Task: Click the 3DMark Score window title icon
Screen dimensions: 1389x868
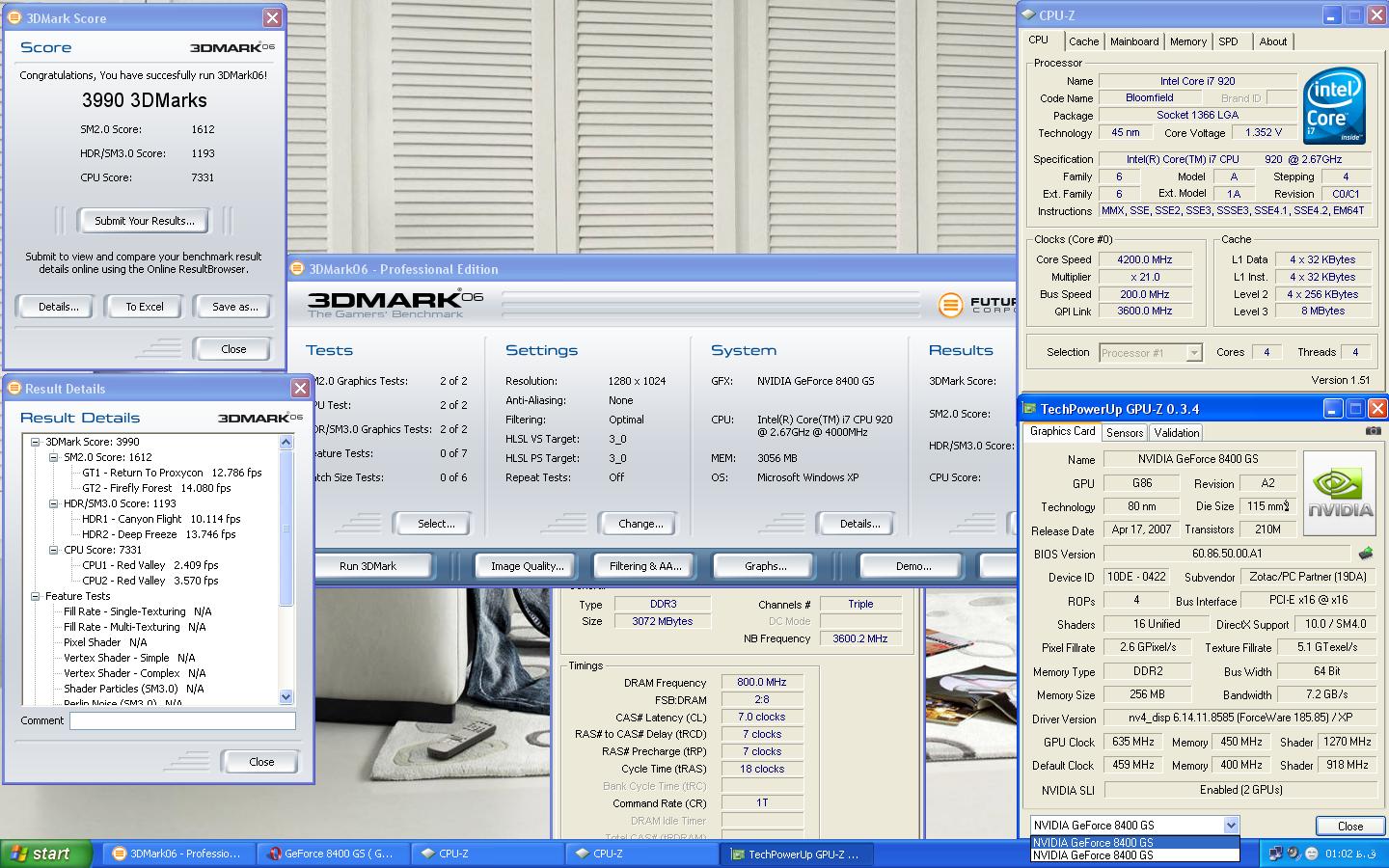Action: [14, 17]
